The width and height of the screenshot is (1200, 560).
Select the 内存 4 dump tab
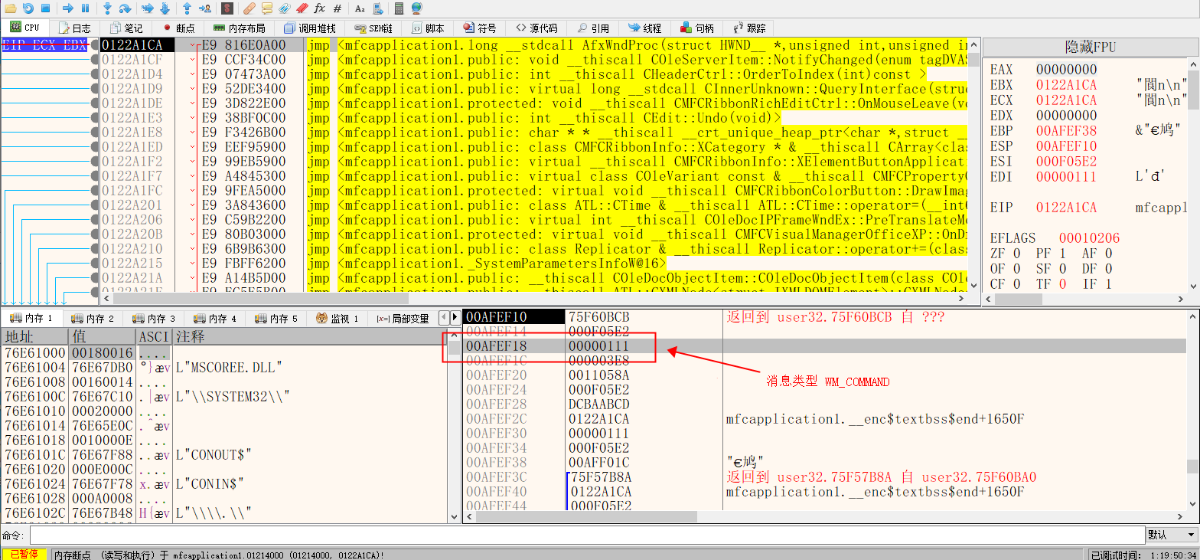[214, 318]
